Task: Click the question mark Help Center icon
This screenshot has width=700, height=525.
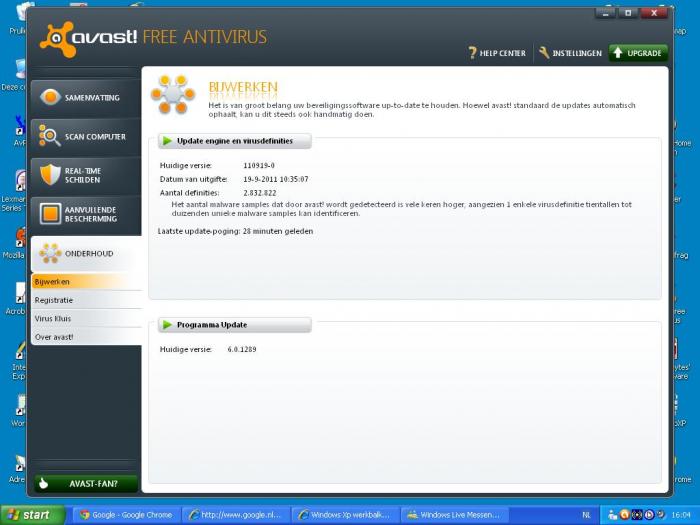Action: 472,53
